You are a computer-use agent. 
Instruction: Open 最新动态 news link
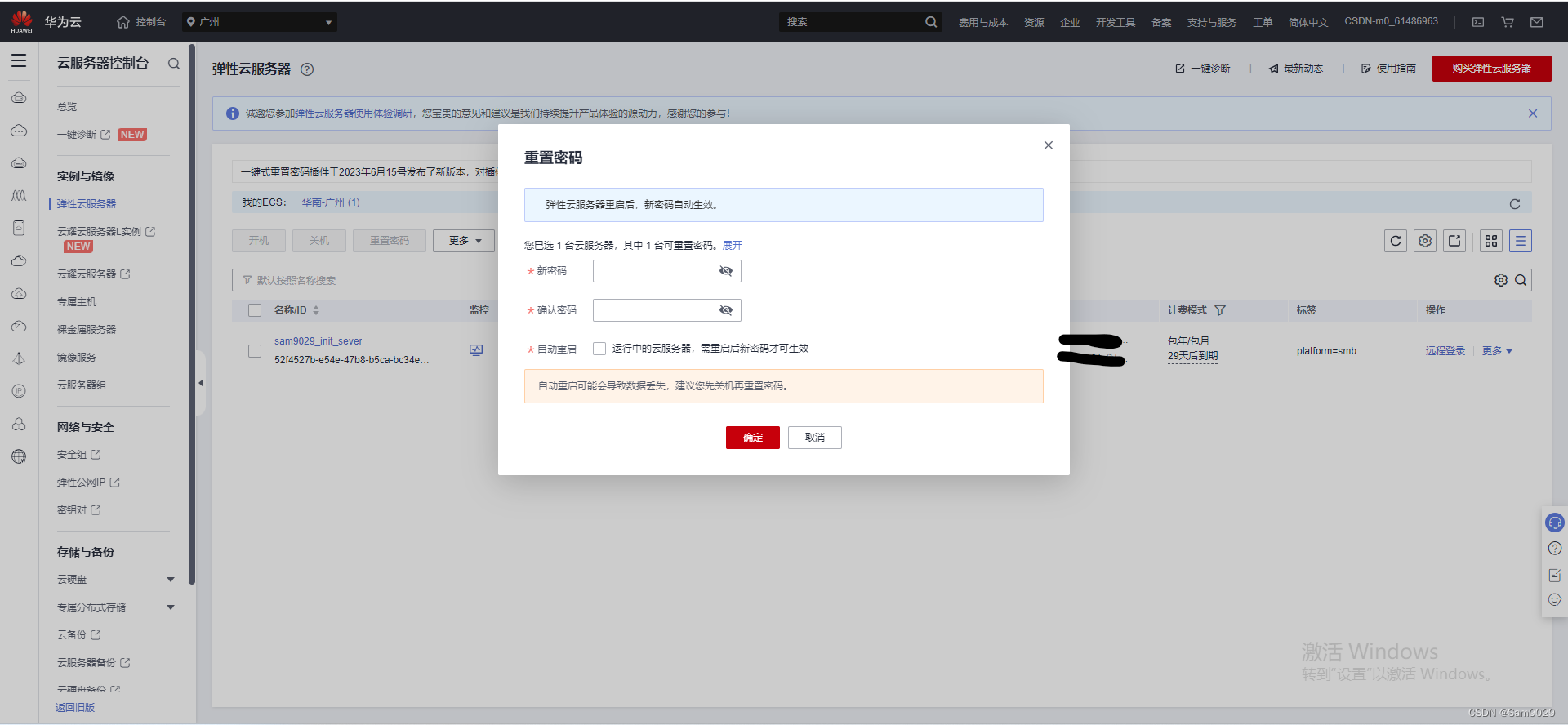(x=1296, y=69)
